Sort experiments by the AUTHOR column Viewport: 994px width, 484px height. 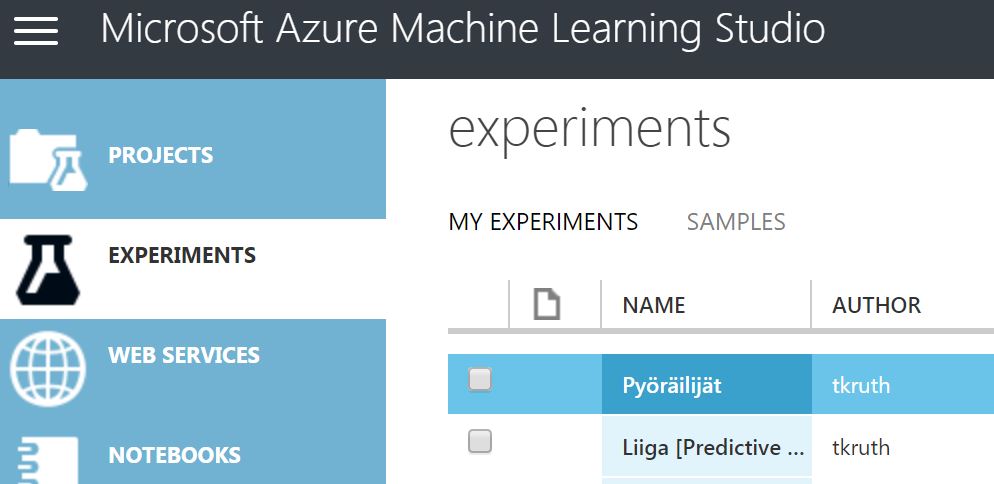point(877,305)
